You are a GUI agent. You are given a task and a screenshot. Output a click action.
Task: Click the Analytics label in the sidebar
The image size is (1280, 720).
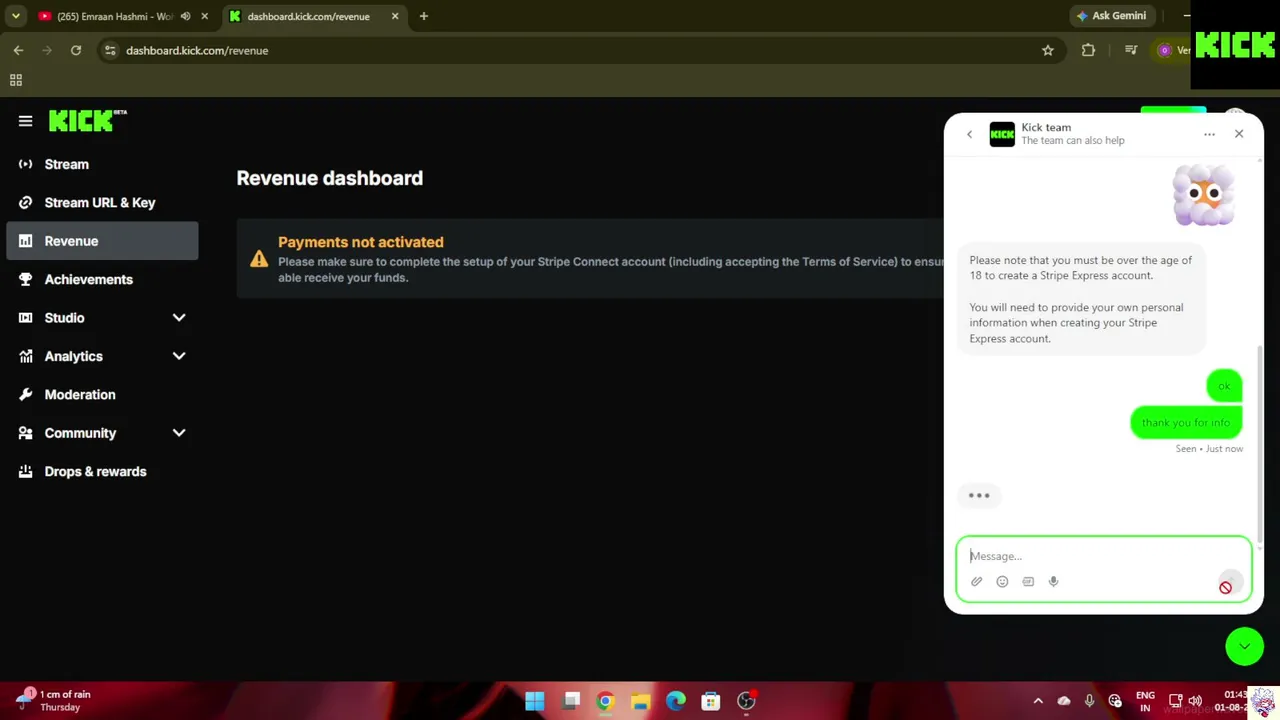(x=73, y=356)
